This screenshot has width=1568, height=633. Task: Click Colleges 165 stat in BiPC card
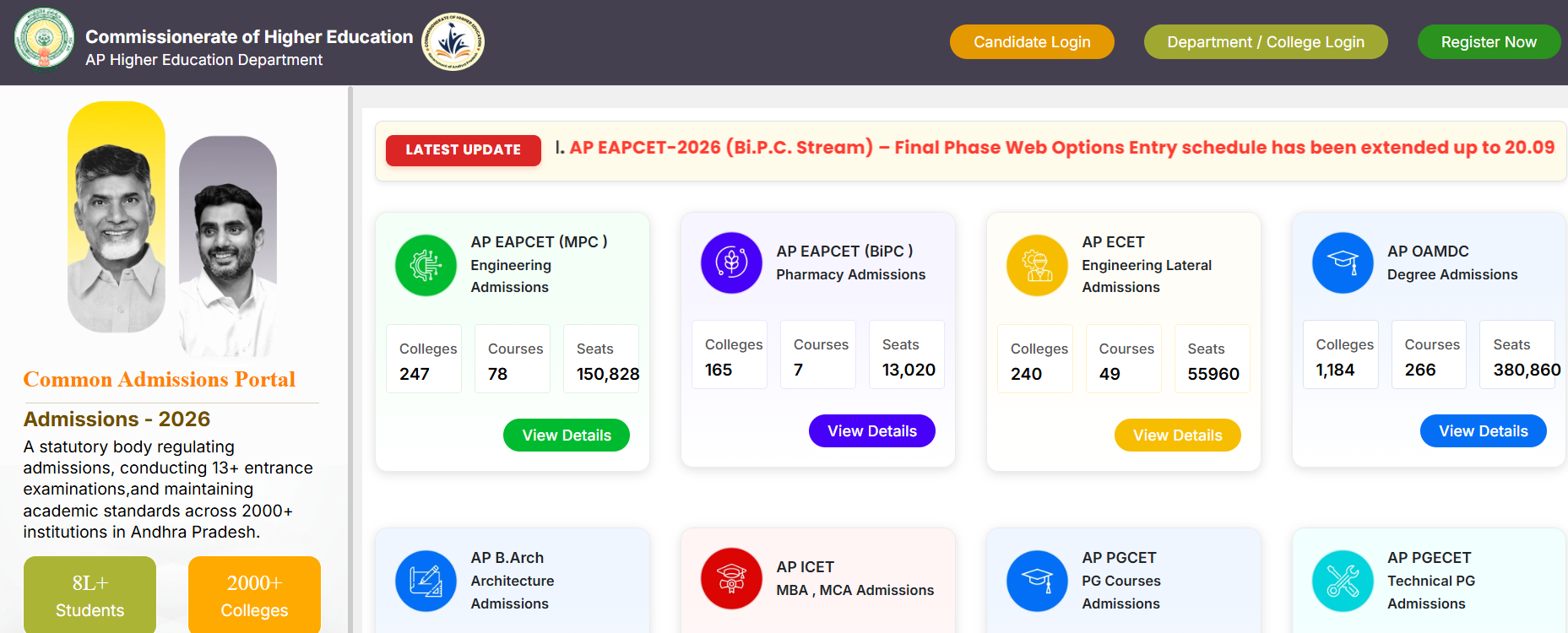(x=730, y=354)
